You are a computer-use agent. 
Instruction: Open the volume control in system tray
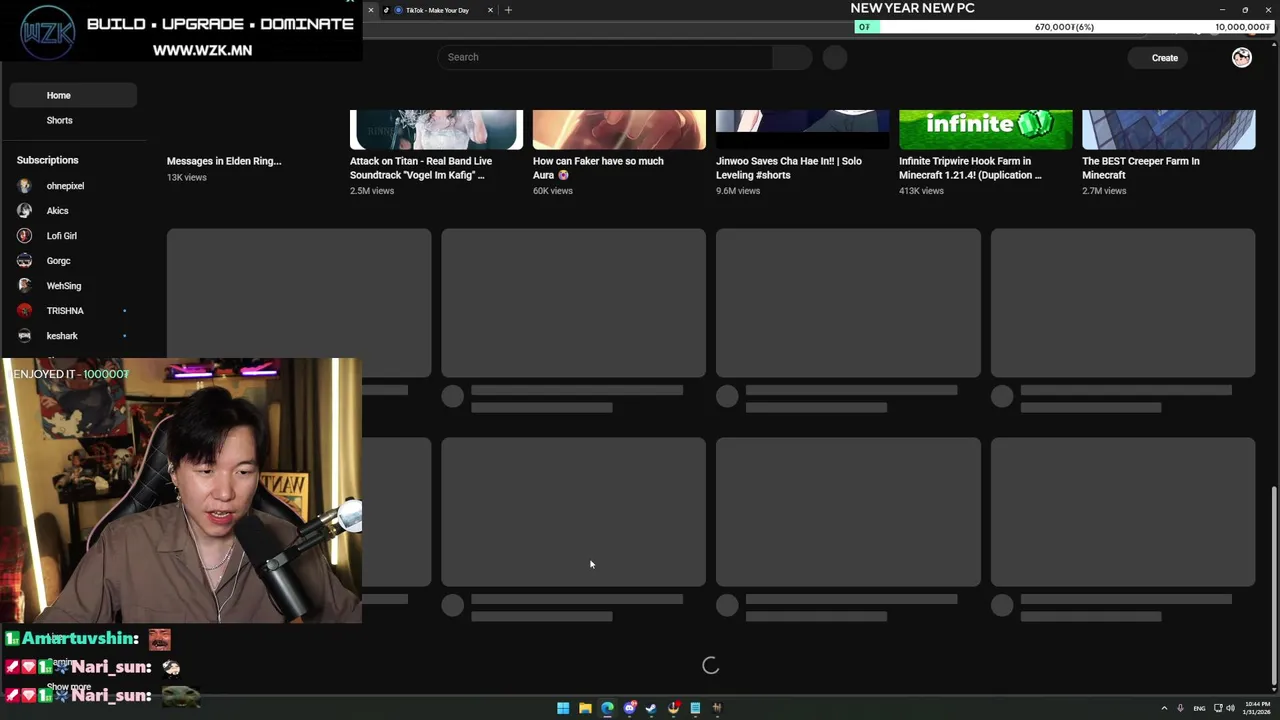click(1230, 708)
